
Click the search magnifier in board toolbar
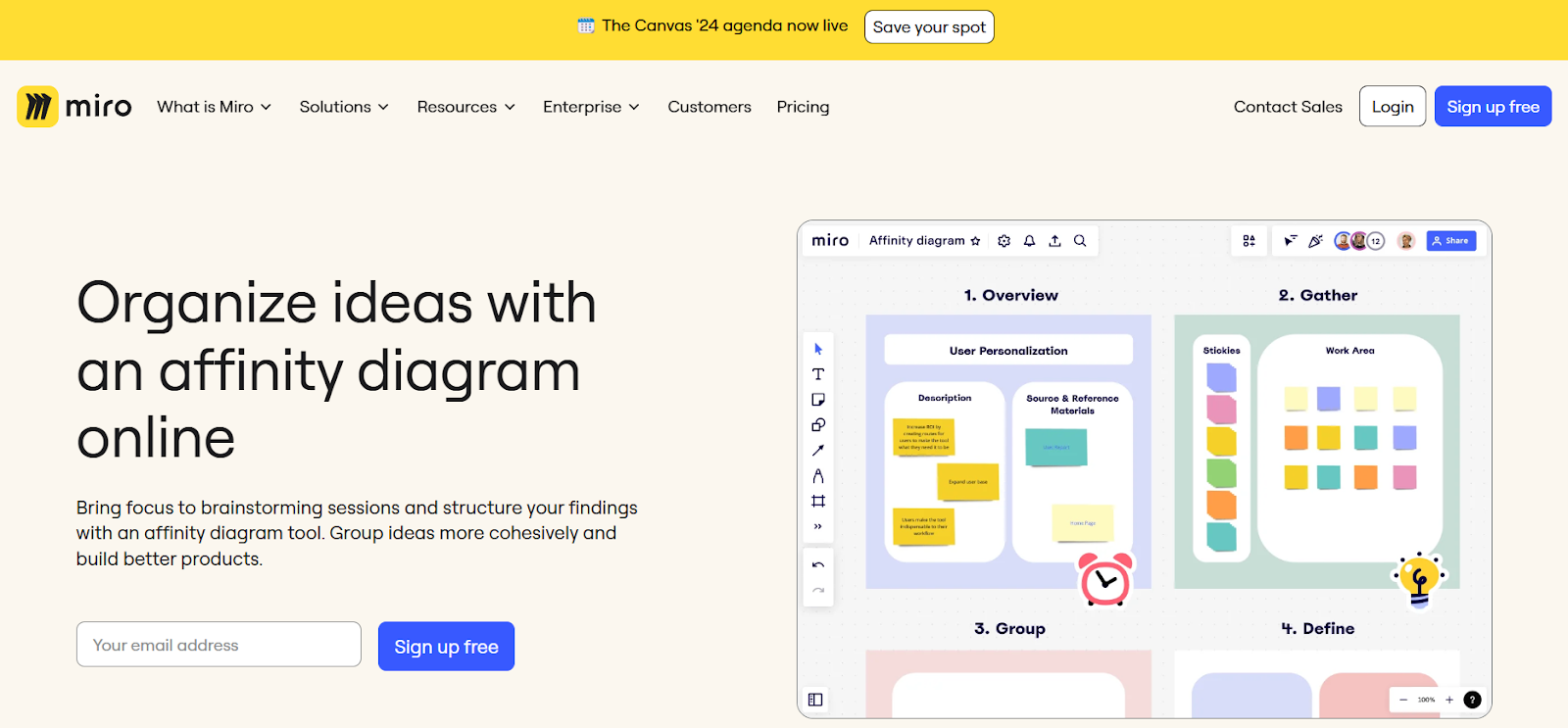[1080, 241]
